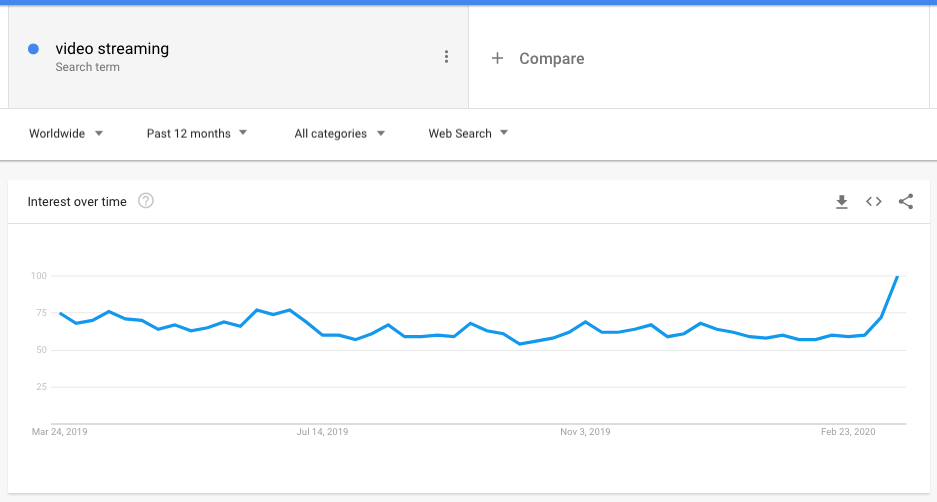The image size is (937, 502).
Task: Click the chart peak at far right
Action: point(897,276)
